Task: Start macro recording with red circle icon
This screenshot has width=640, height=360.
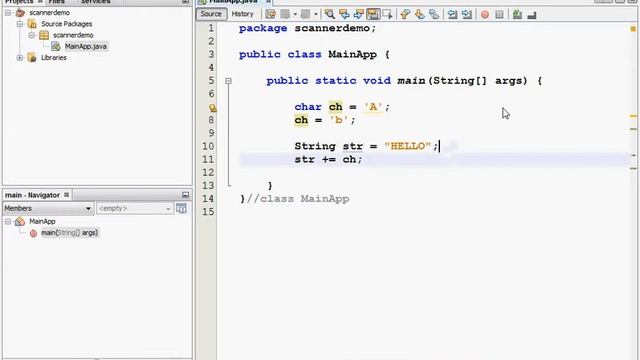Action: [x=485, y=15]
